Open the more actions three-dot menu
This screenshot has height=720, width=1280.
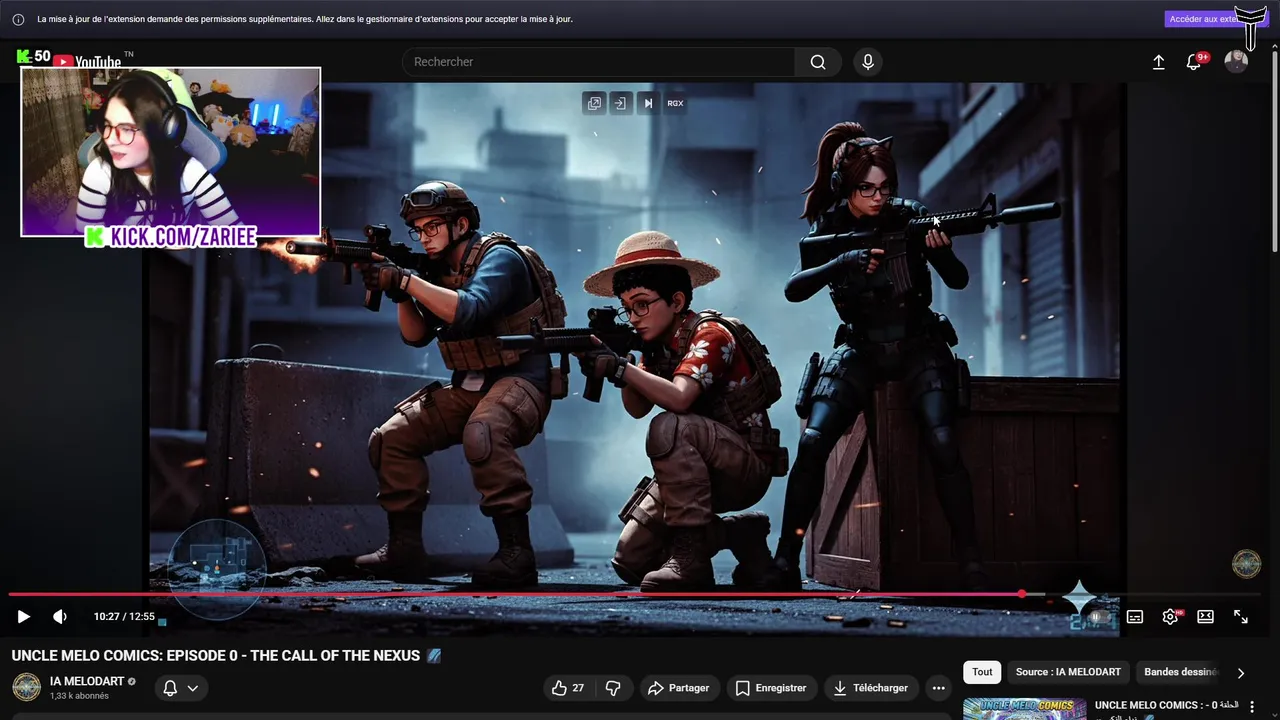[938, 688]
